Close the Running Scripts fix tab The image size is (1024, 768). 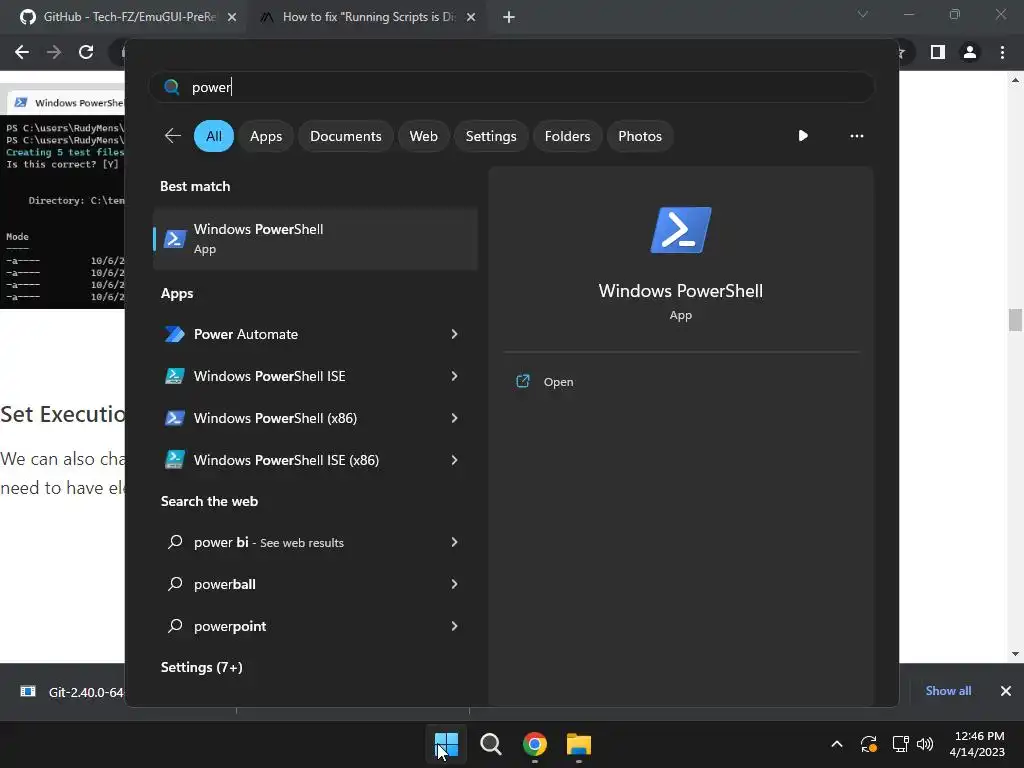471,17
